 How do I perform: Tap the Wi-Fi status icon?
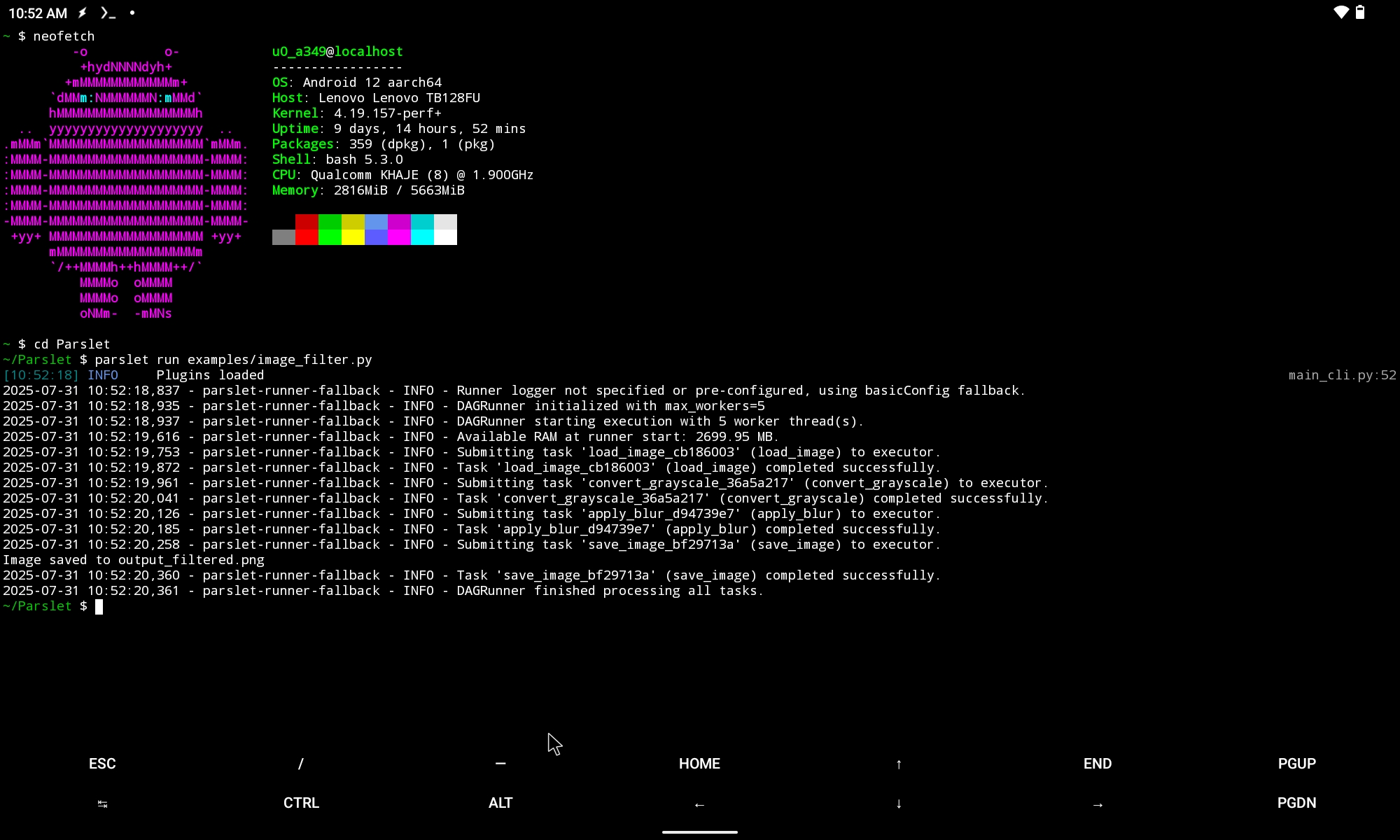pos(1340,13)
